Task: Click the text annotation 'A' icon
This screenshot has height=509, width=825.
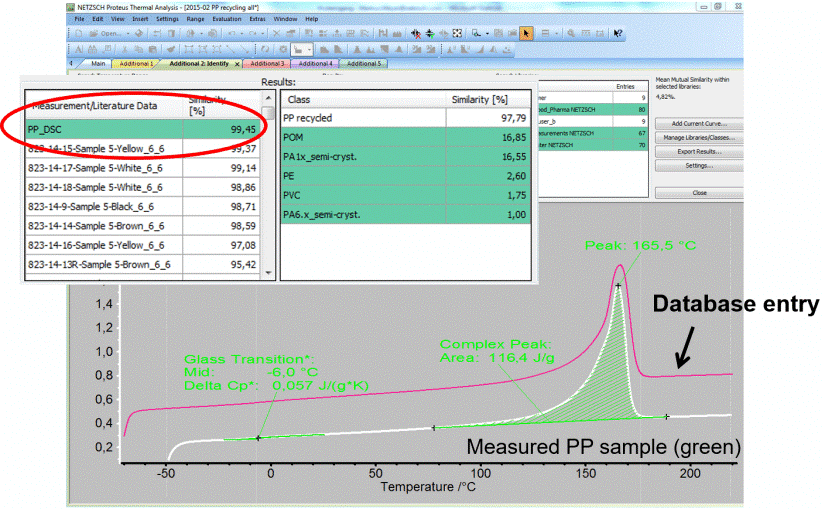Action: coord(79,49)
